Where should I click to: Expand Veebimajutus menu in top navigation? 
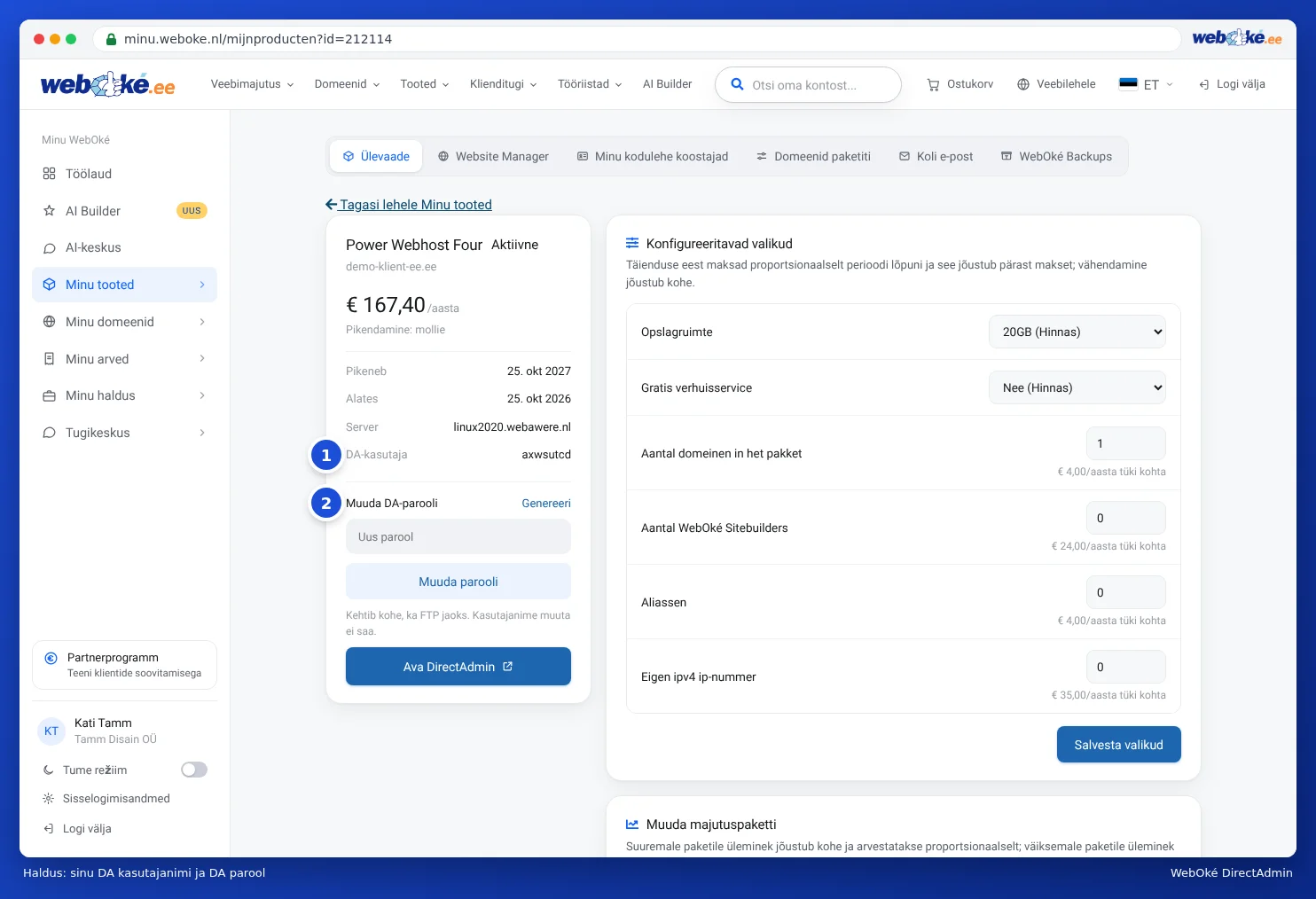pos(252,84)
